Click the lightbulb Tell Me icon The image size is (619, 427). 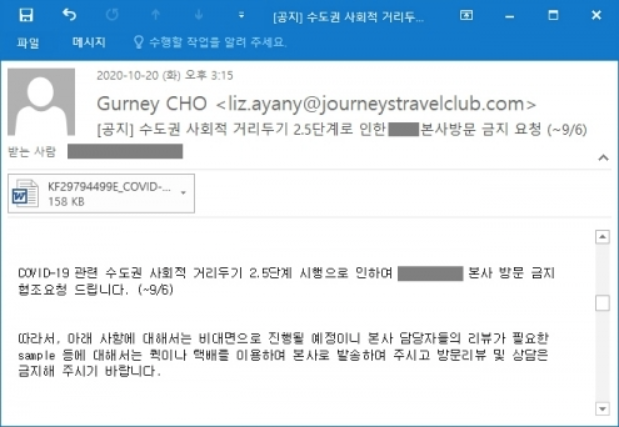138,42
